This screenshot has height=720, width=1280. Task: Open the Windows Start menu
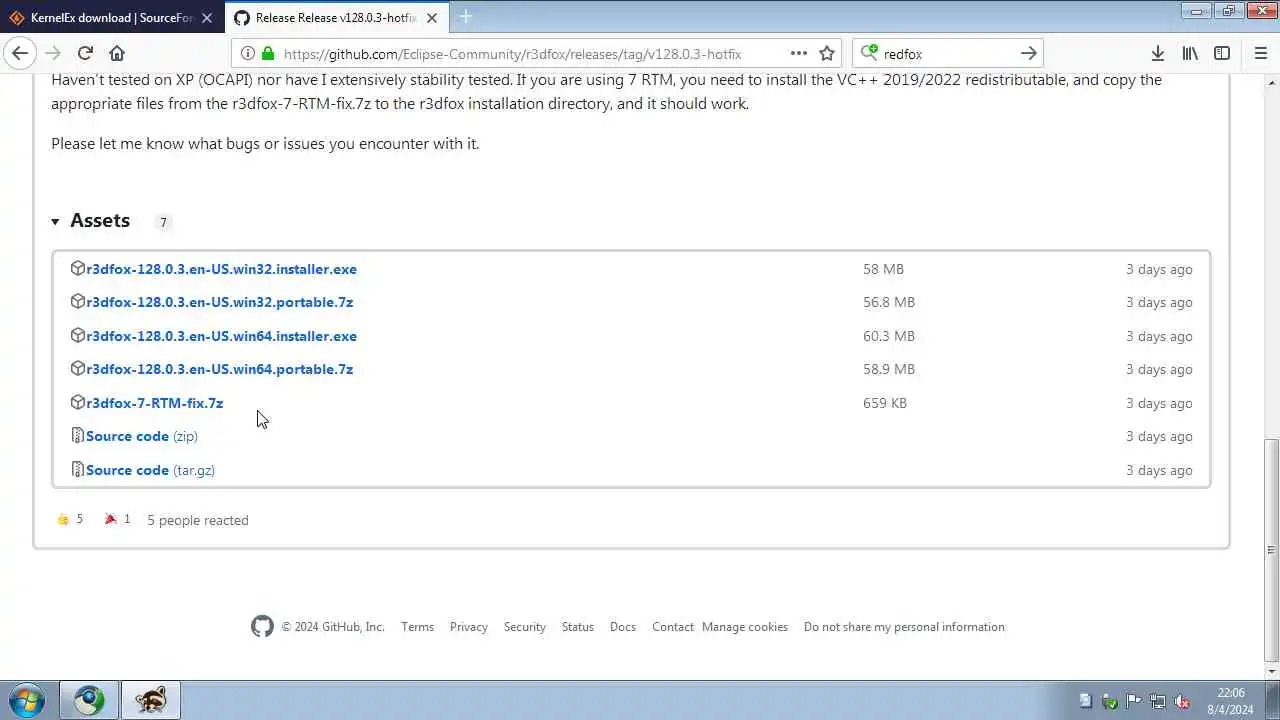(x=25, y=700)
